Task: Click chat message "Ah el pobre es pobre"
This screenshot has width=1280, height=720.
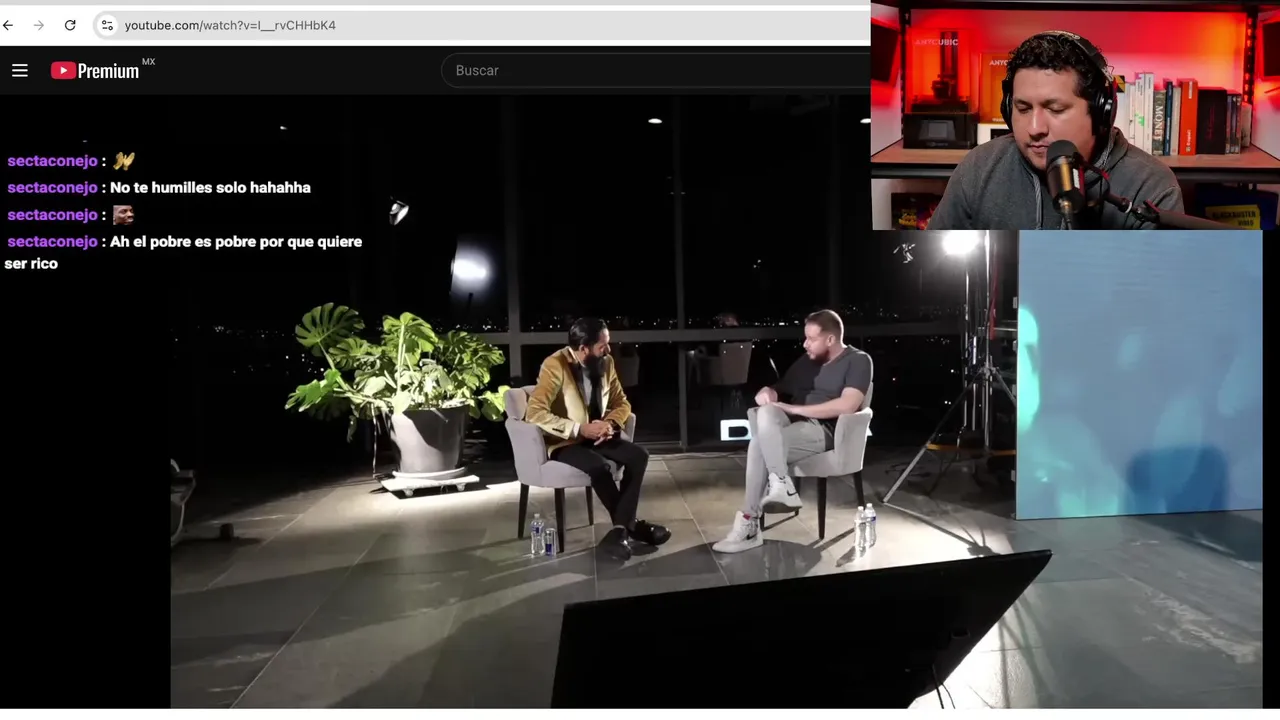Action: [x=183, y=252]
